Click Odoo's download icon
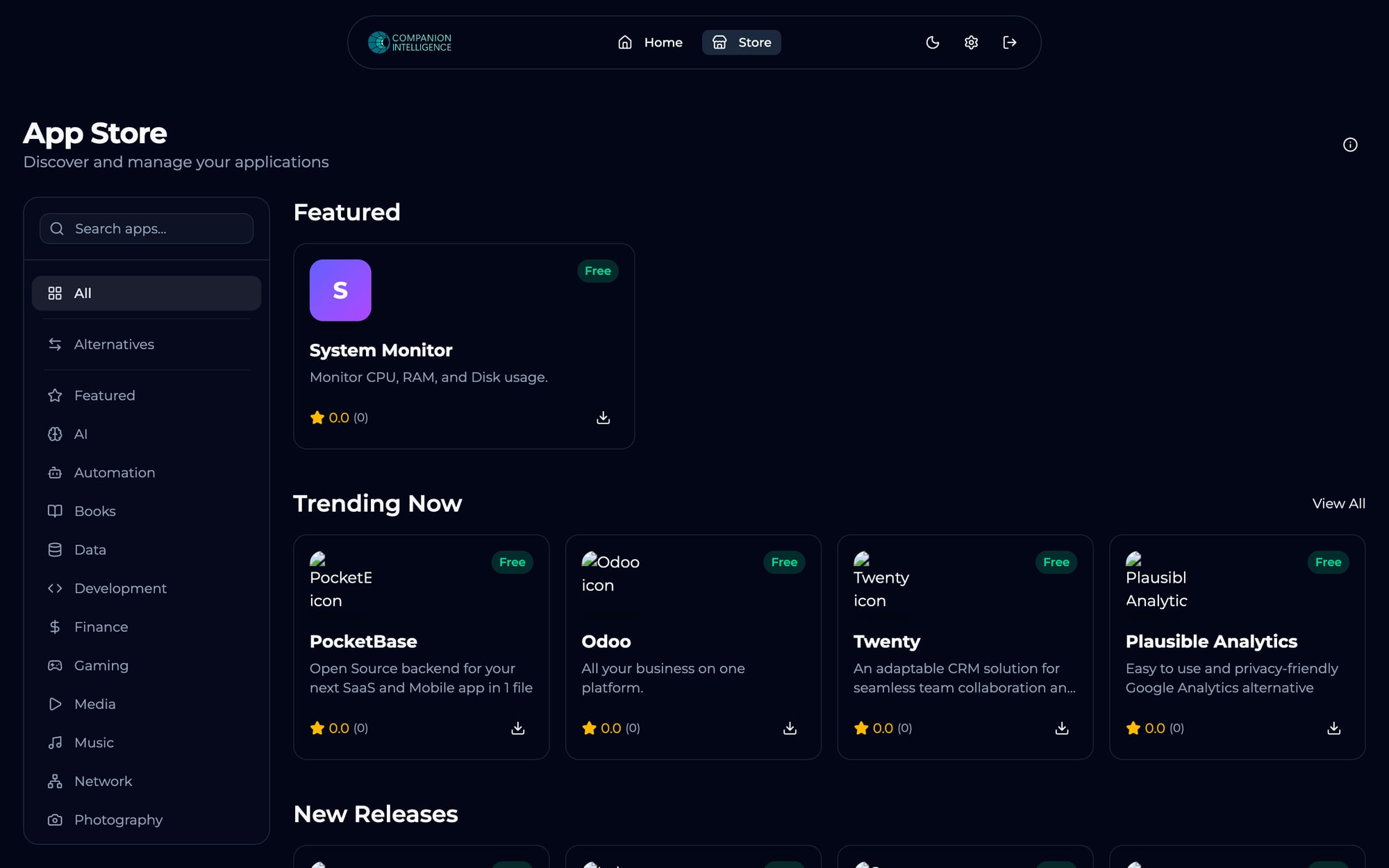Image resolution: width=1389 pixels, height=868 pixels. (x=790, y=728)
